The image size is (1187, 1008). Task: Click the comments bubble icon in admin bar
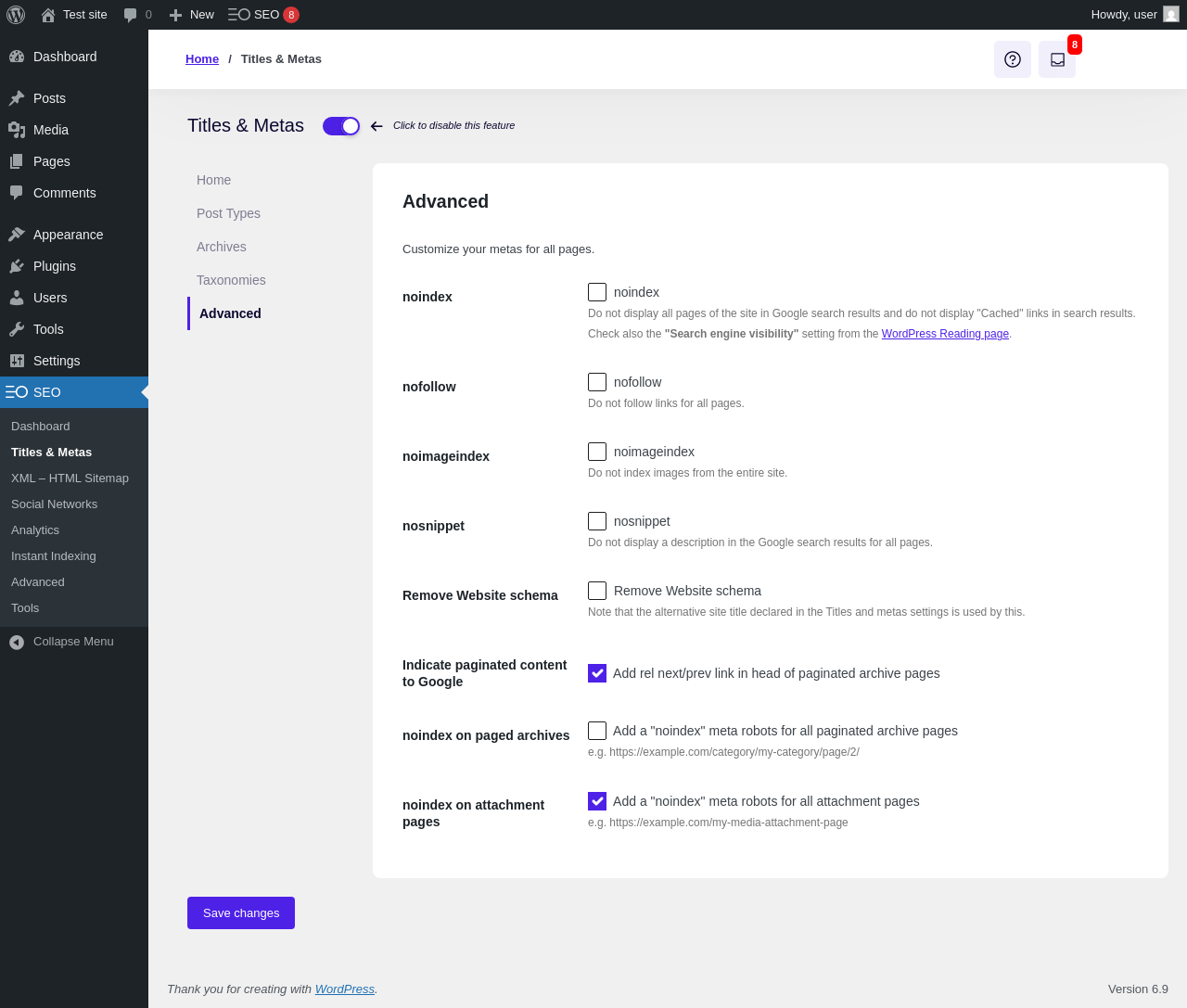131,15
